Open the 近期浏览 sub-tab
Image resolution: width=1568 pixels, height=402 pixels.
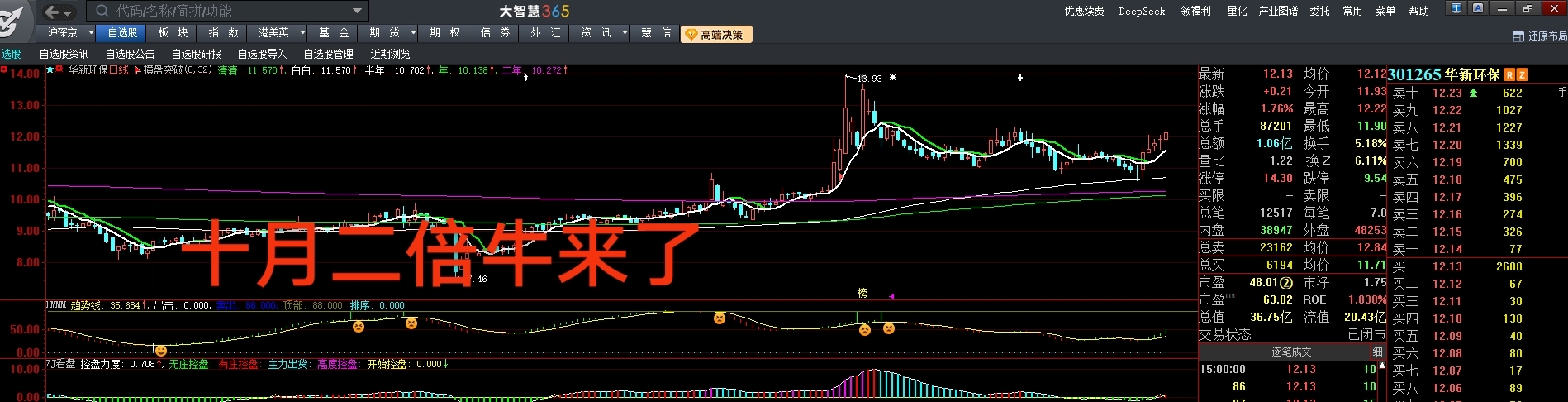(x=390, y=54)
